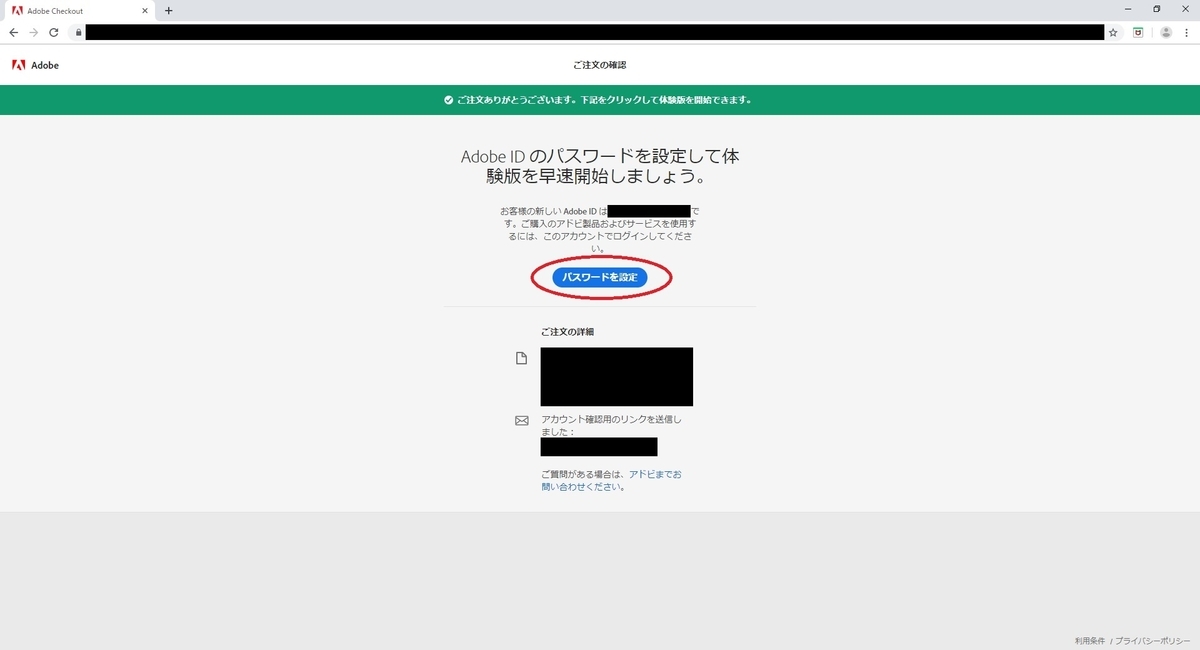Go forward in browser history

point(33,32)
